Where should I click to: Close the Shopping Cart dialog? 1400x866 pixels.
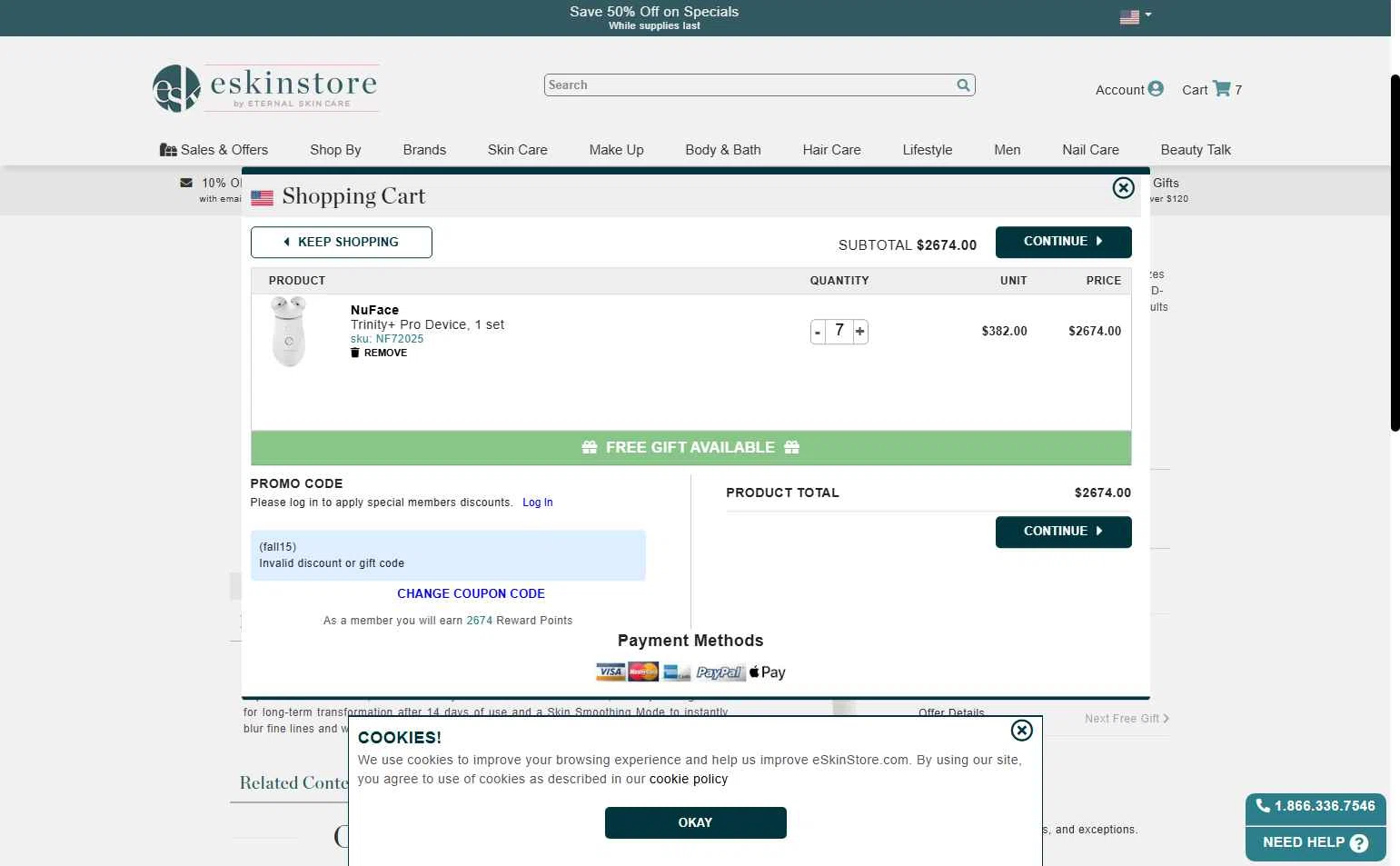tap(1123, 187)
